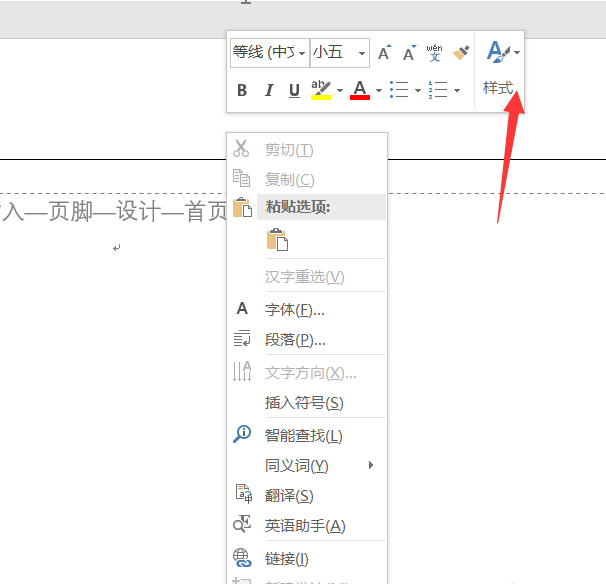Viewport: 606px width, 584px height.
Task: Open the 字体(F)... font dialog
Action: 307,310
